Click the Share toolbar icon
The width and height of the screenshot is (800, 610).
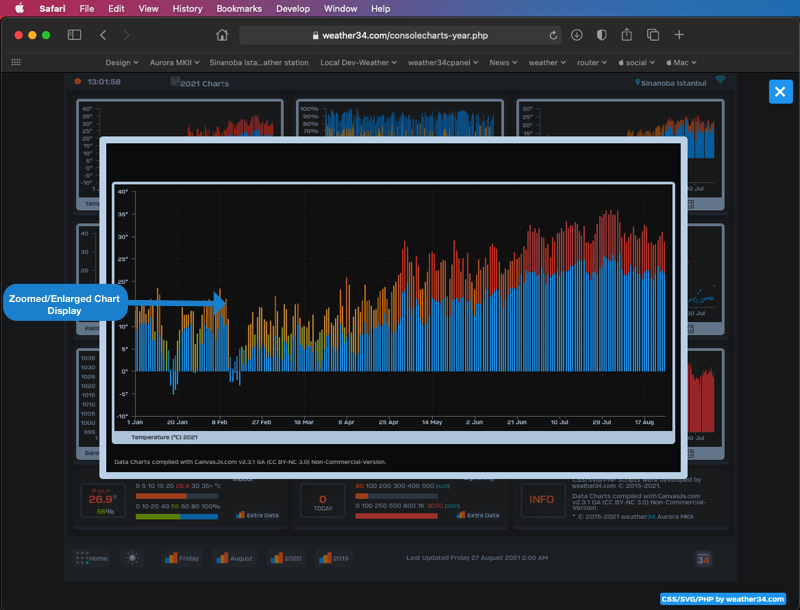click(x=627, y=35)
